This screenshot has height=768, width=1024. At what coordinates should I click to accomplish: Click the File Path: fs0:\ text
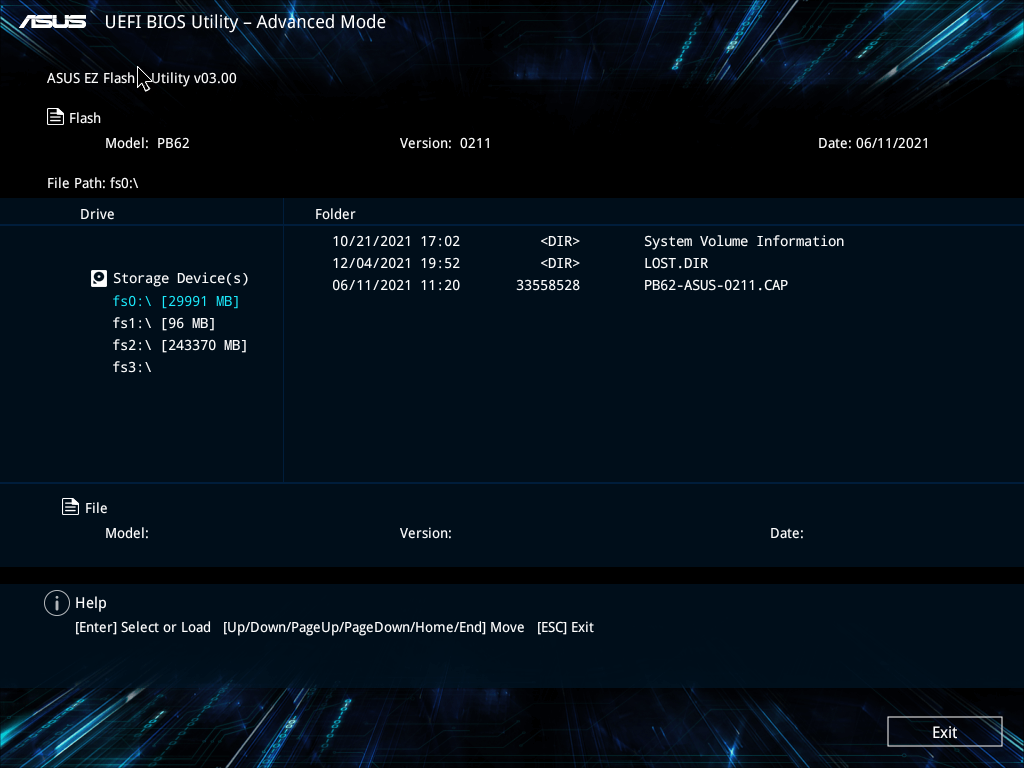93,183
